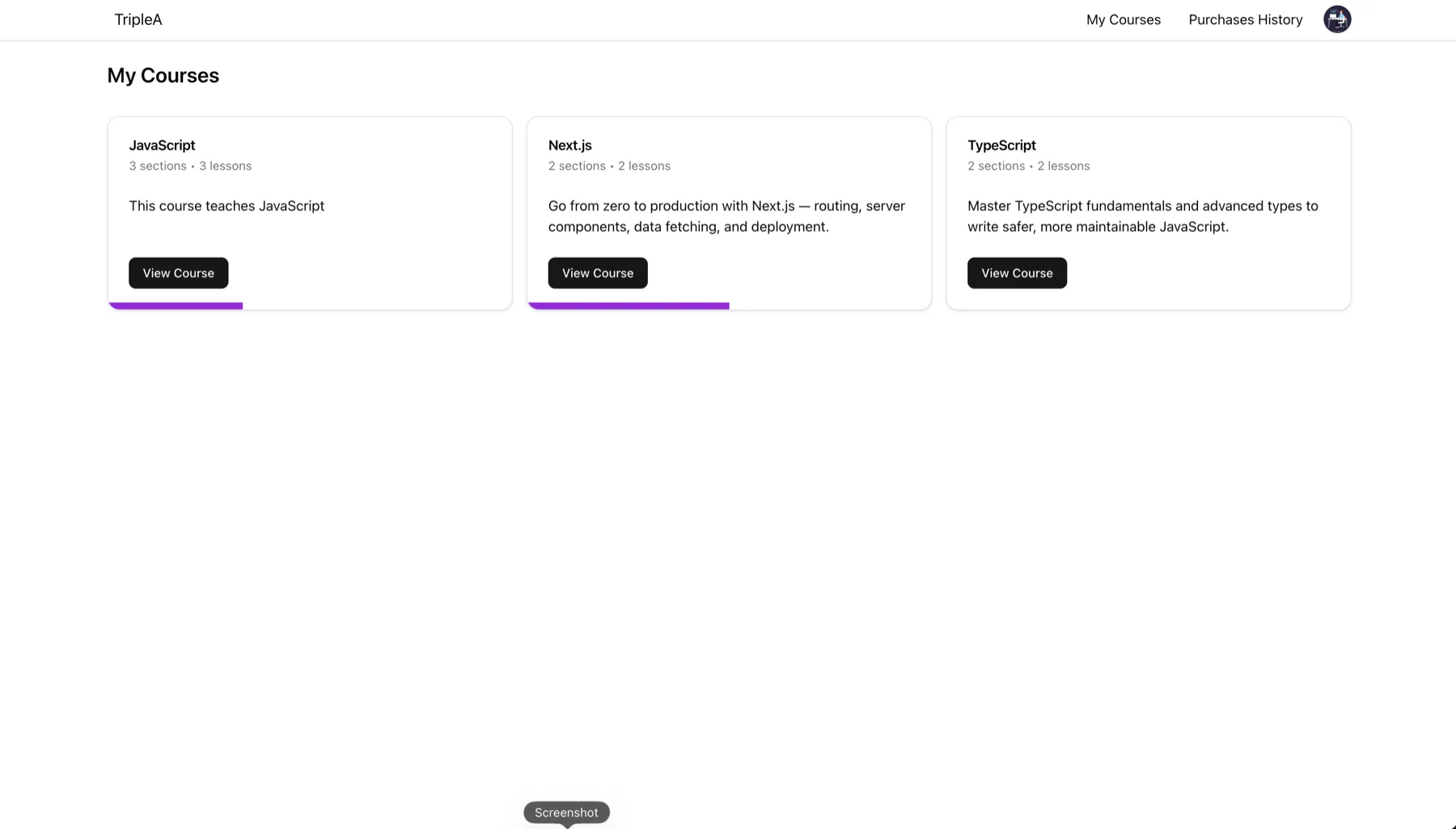Select the JavaScript course title

162,146
